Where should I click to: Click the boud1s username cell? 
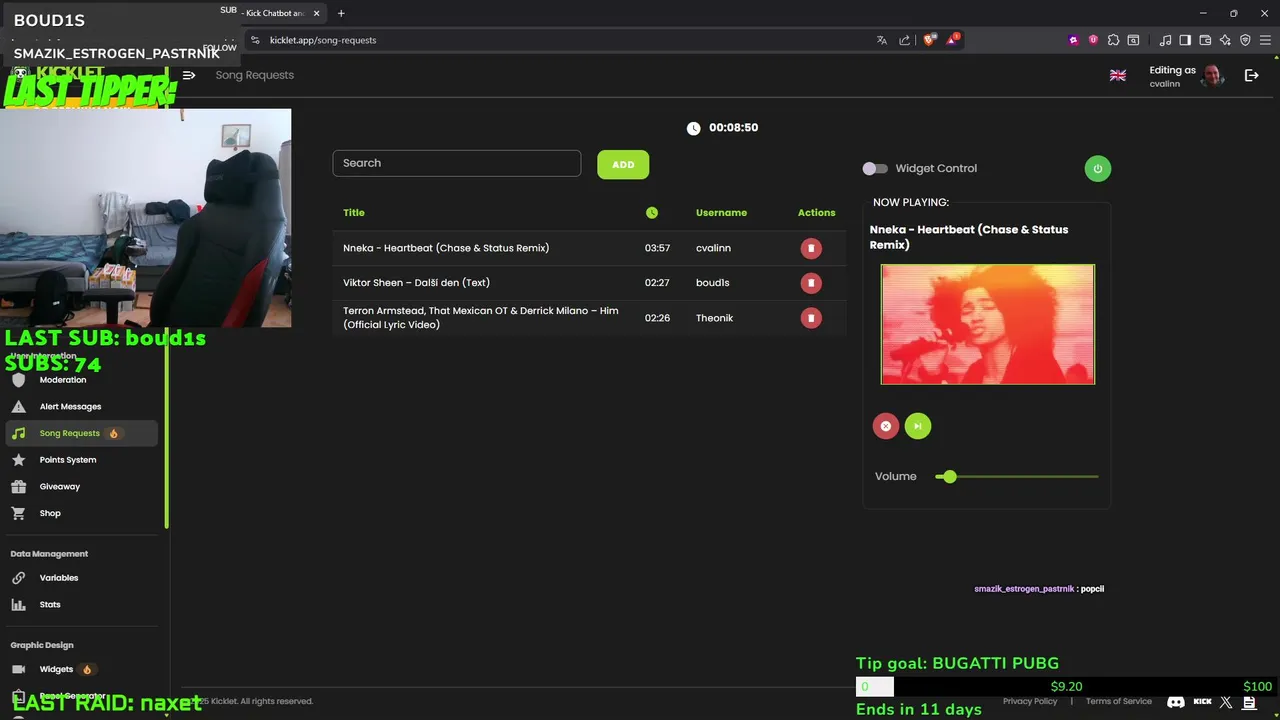[713, 283]
